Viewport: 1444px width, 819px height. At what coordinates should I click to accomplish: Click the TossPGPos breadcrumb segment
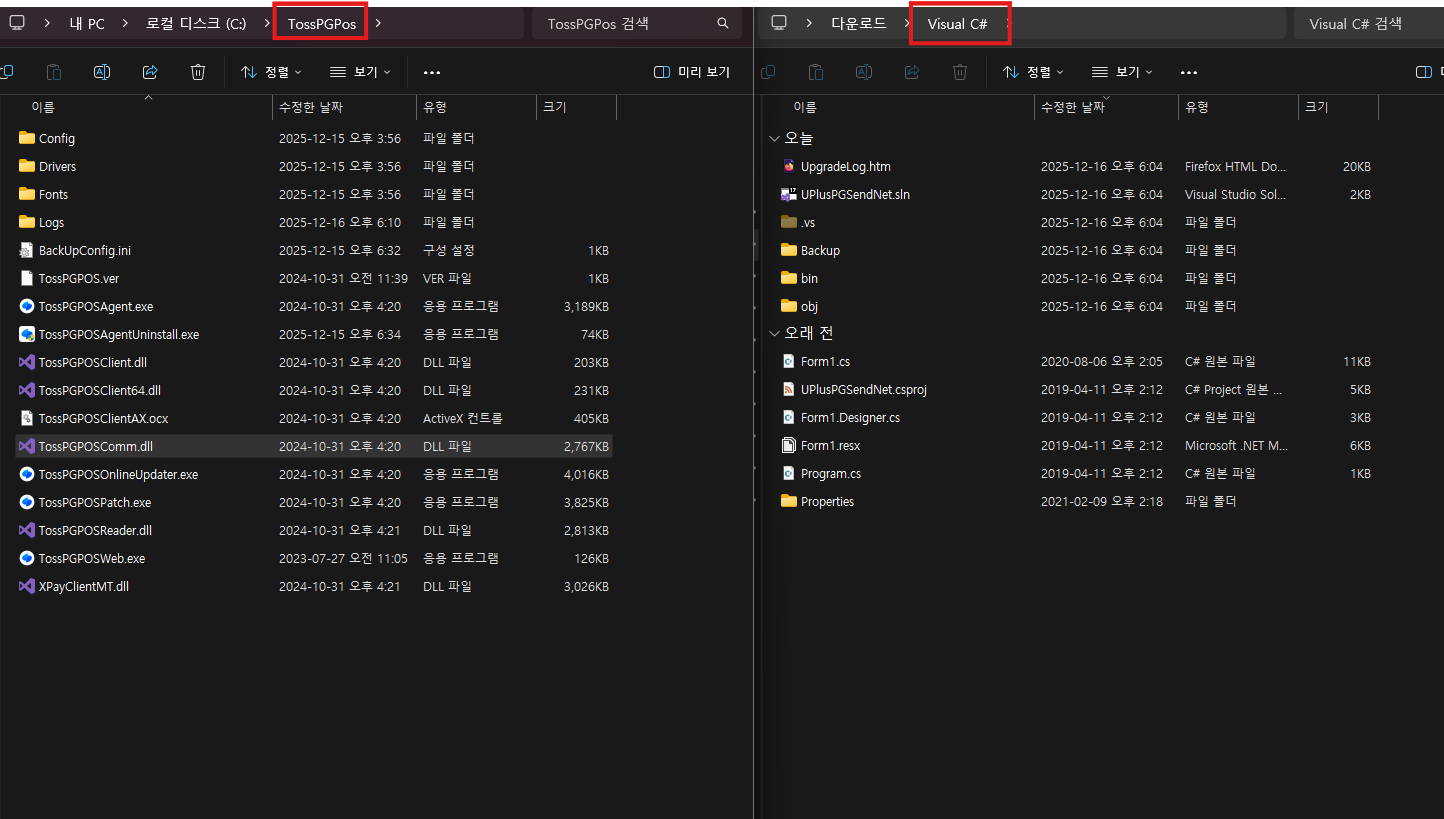(321, 23)
